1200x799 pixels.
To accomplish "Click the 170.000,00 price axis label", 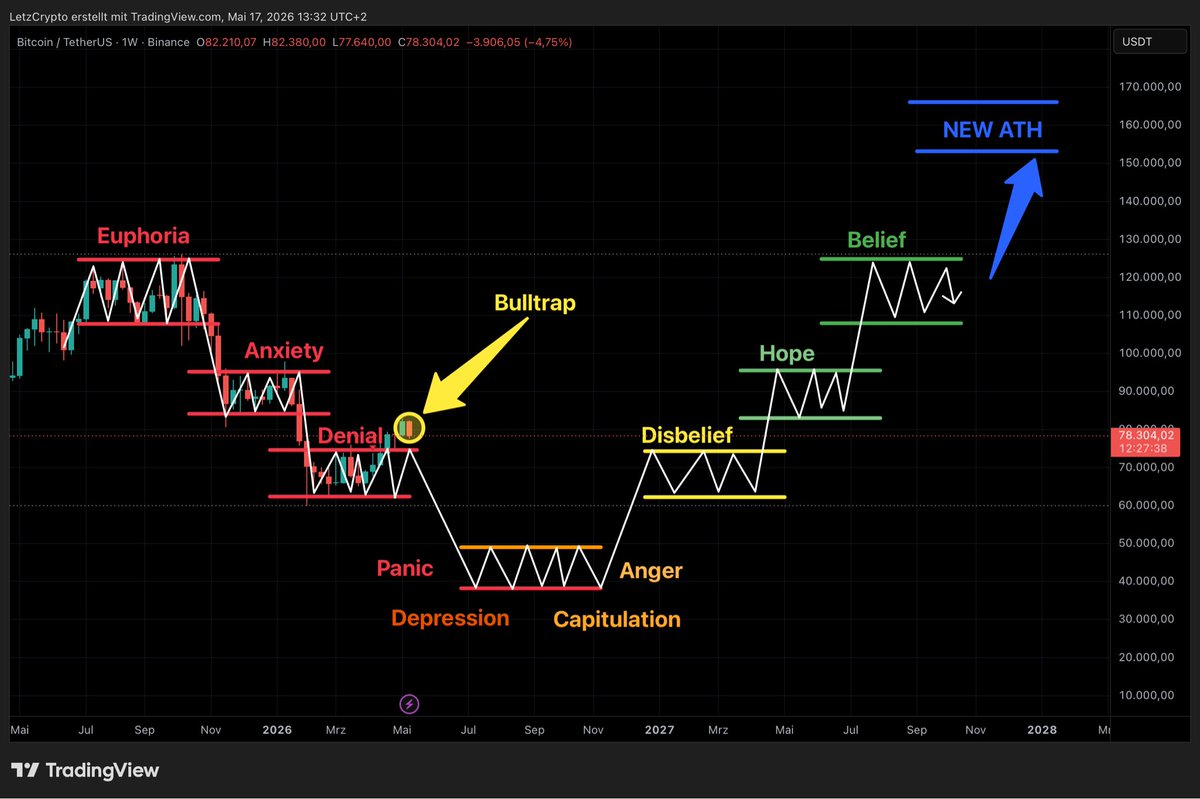I will pos(1151,87).
